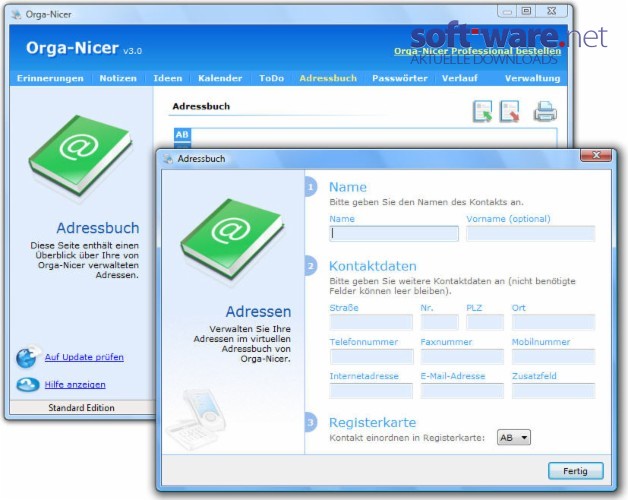The width and height of the screenshot is (628, 500).
Task: Click the Internetadresse input field
Action: point(371,391)
